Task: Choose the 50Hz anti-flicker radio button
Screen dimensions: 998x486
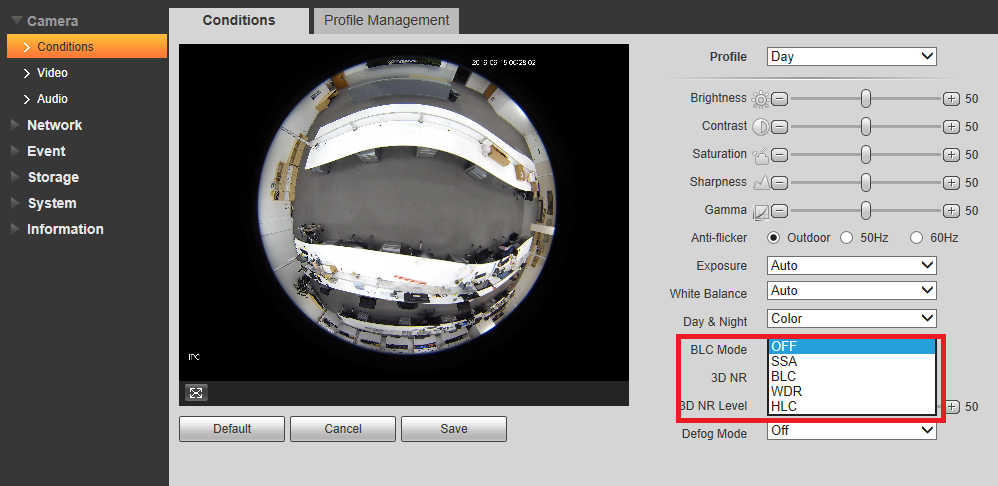Action: point(847,238)
